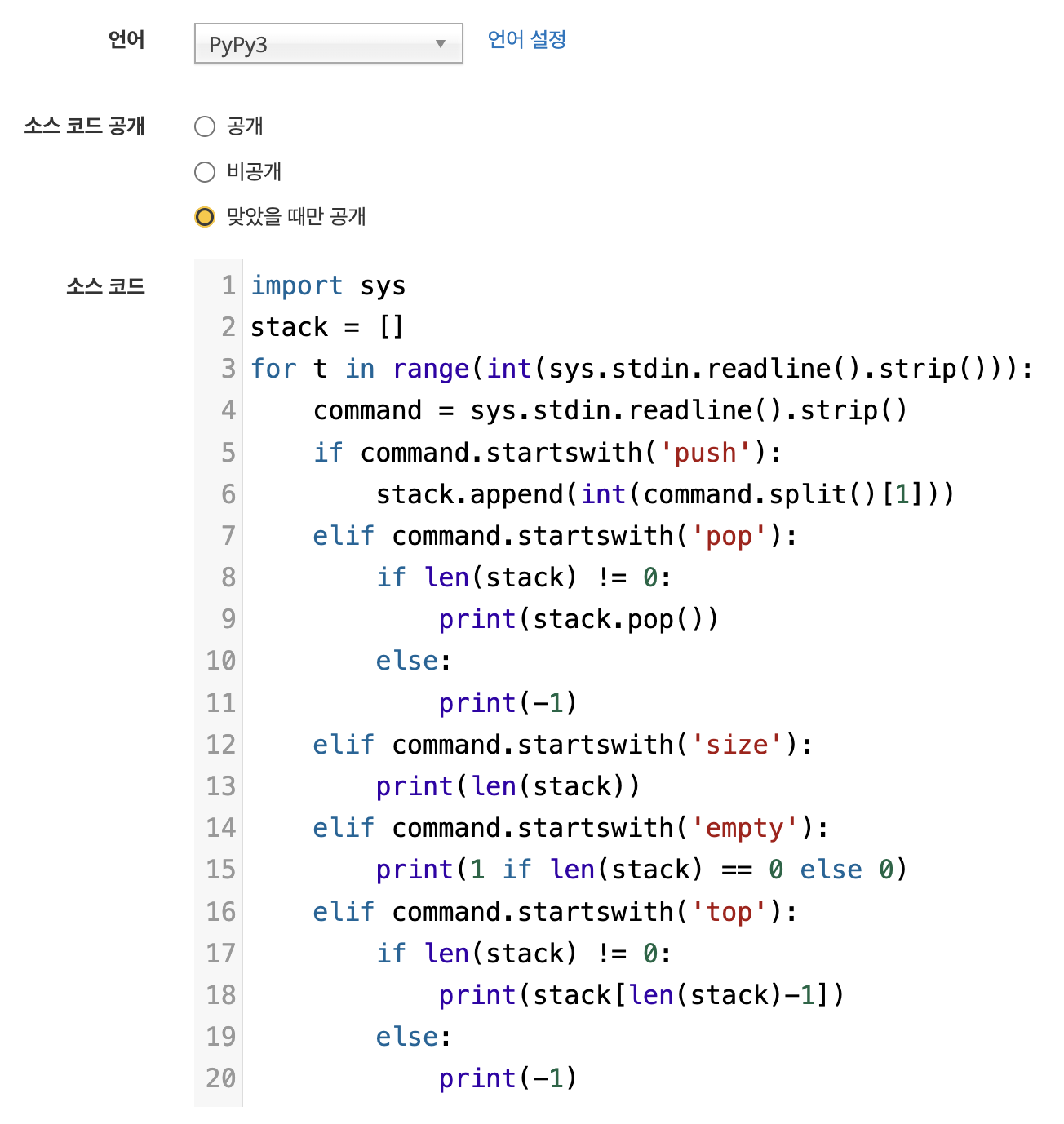Viewport: 1064px width, 1124px height.
Task: Select the 맞았을 때만 공개 radio button
Action: tap(205, 217)
